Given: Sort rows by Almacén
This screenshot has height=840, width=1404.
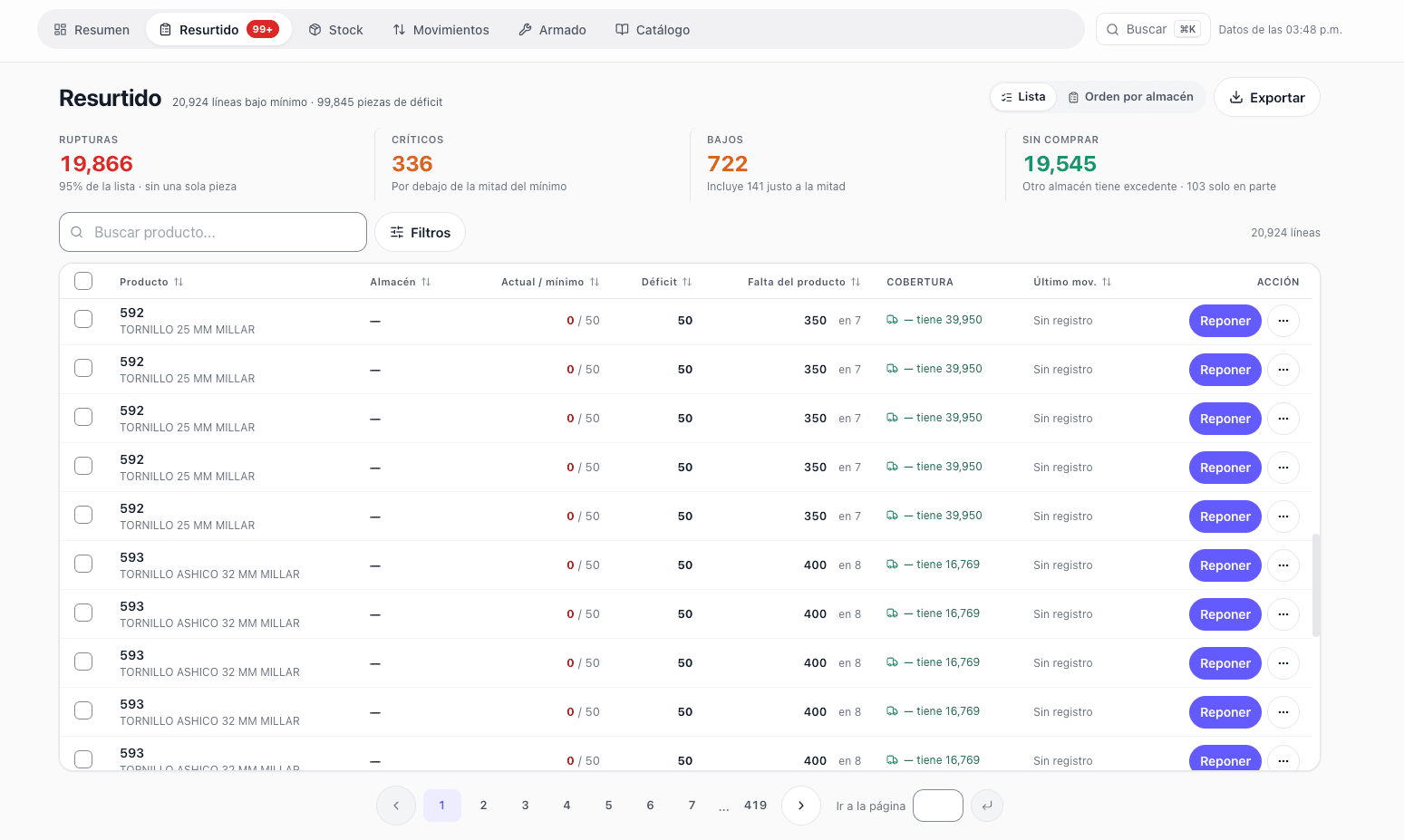Looking at the screenshot, I should [x=400, y=282].
